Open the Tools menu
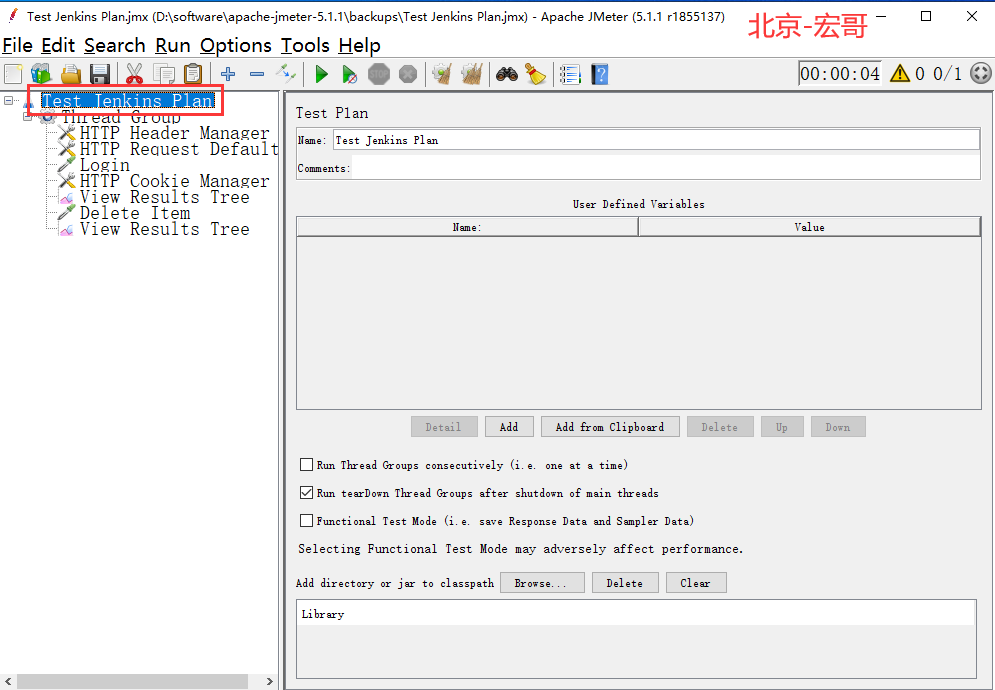 coord(305,46)
